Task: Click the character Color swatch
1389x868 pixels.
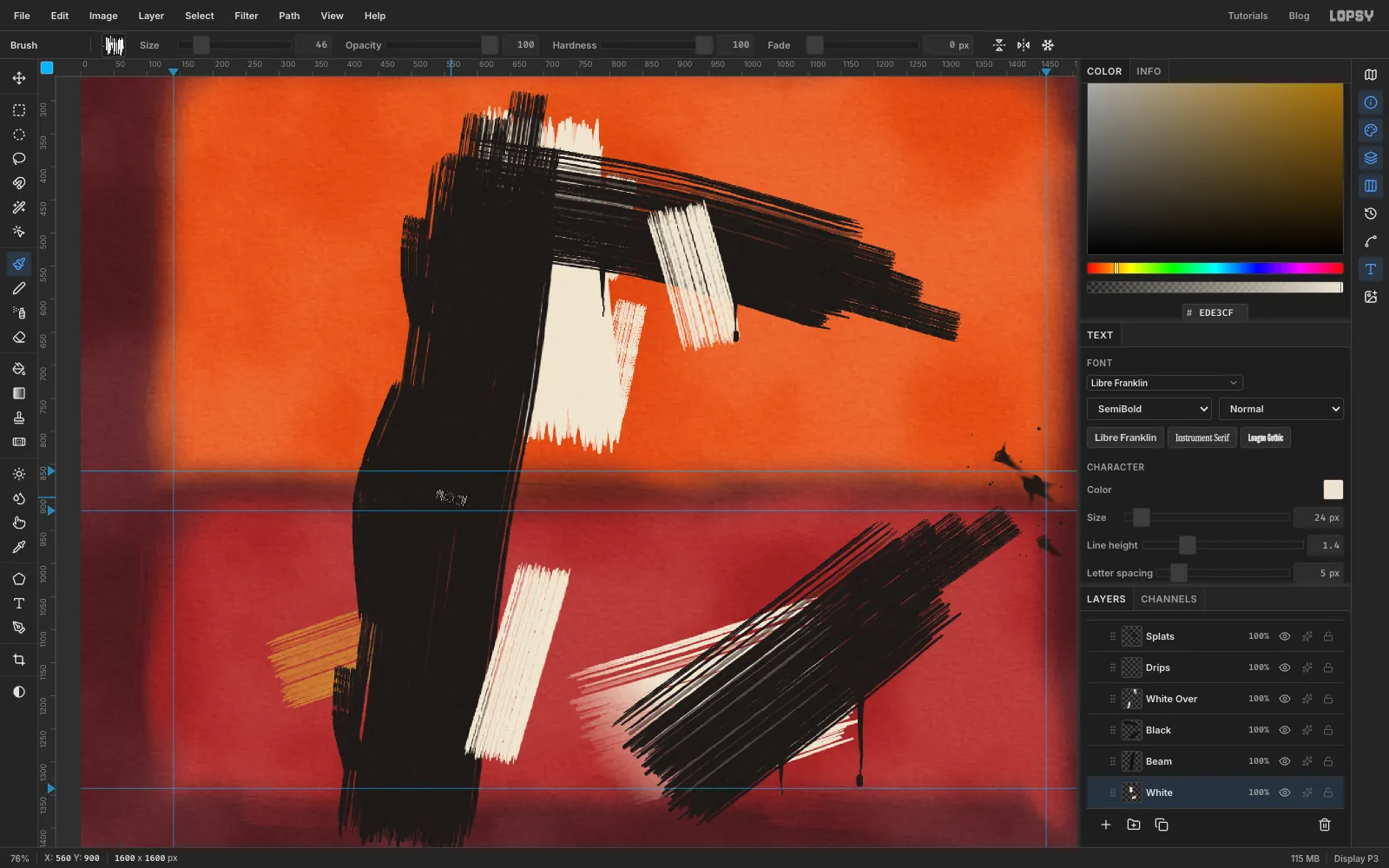Action: click(1333, 490)
